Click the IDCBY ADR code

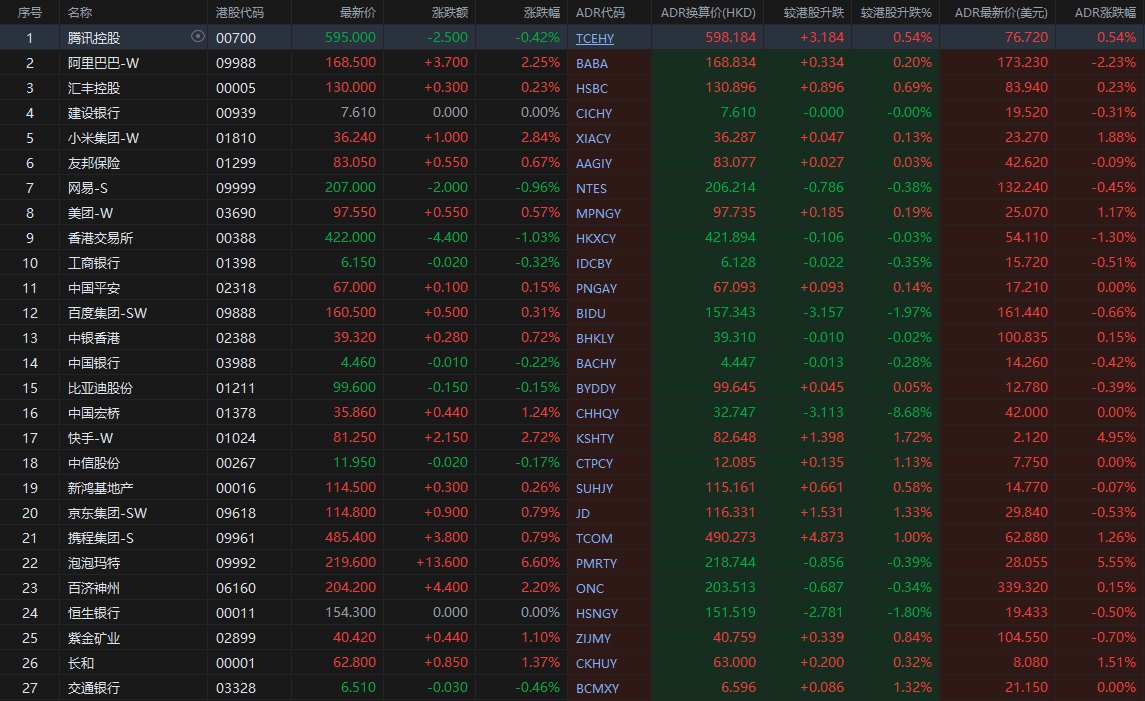pos(594,264)
